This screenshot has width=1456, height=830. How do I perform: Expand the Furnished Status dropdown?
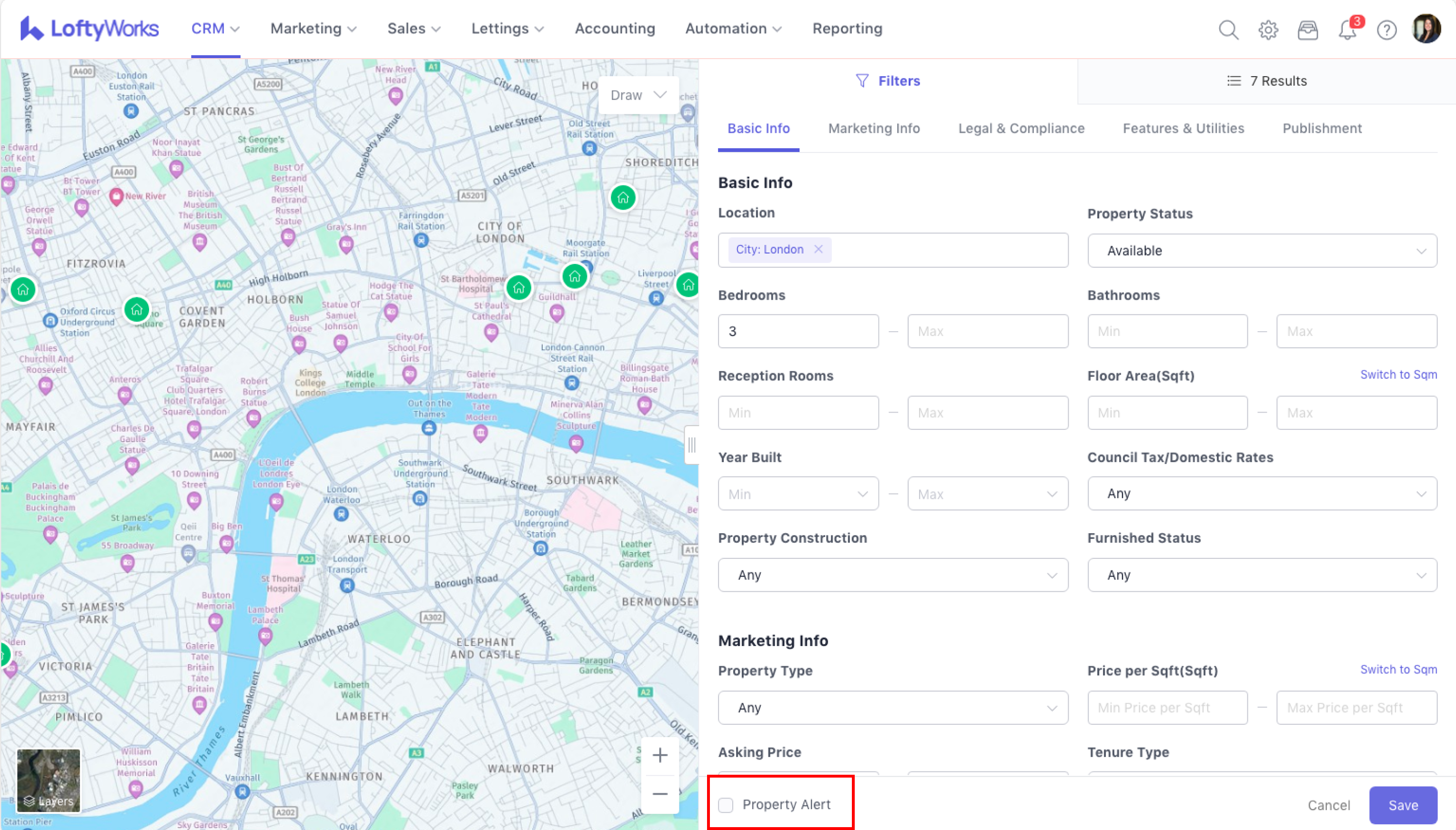pyautogui.click(x=1262, y=575)
